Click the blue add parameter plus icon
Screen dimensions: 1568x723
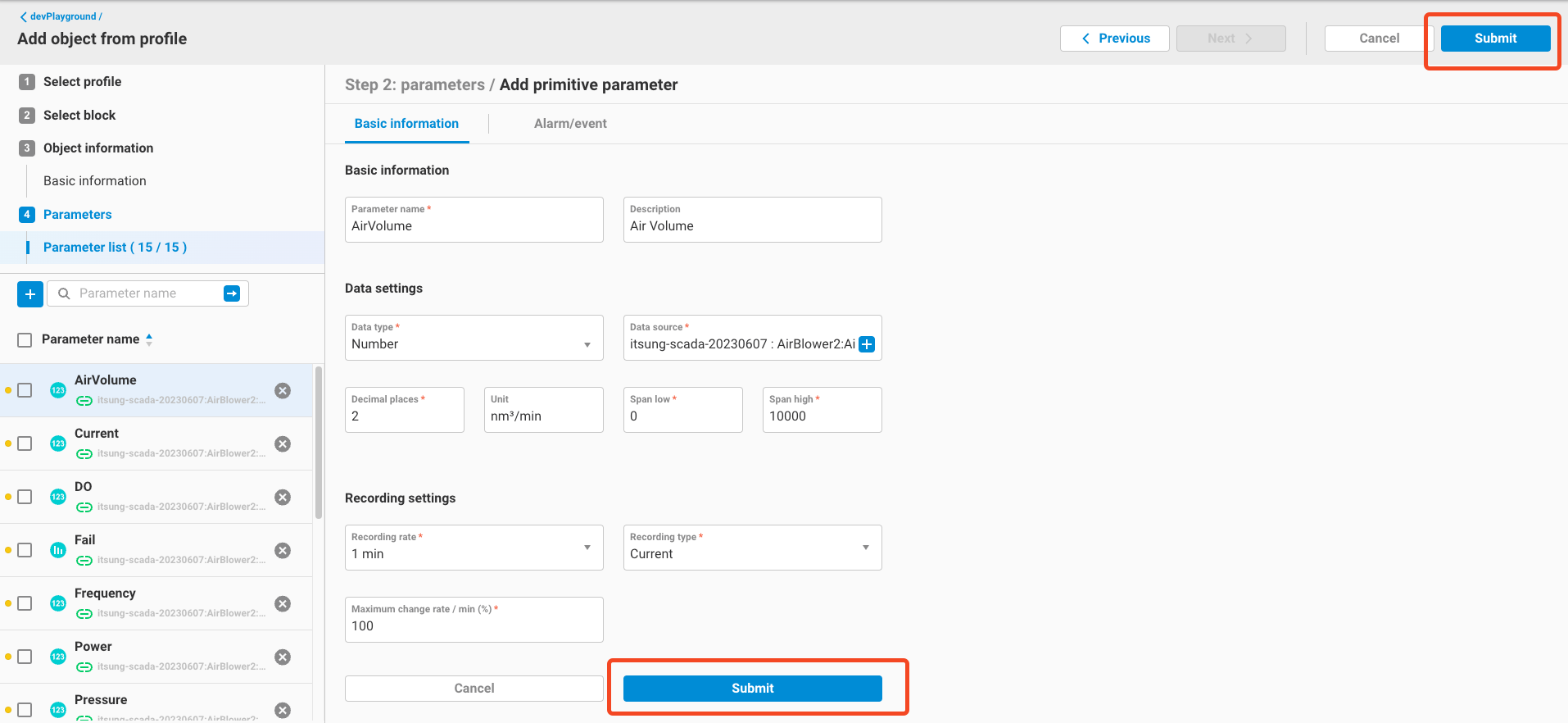pyautogui.click(x=30, y=293)
